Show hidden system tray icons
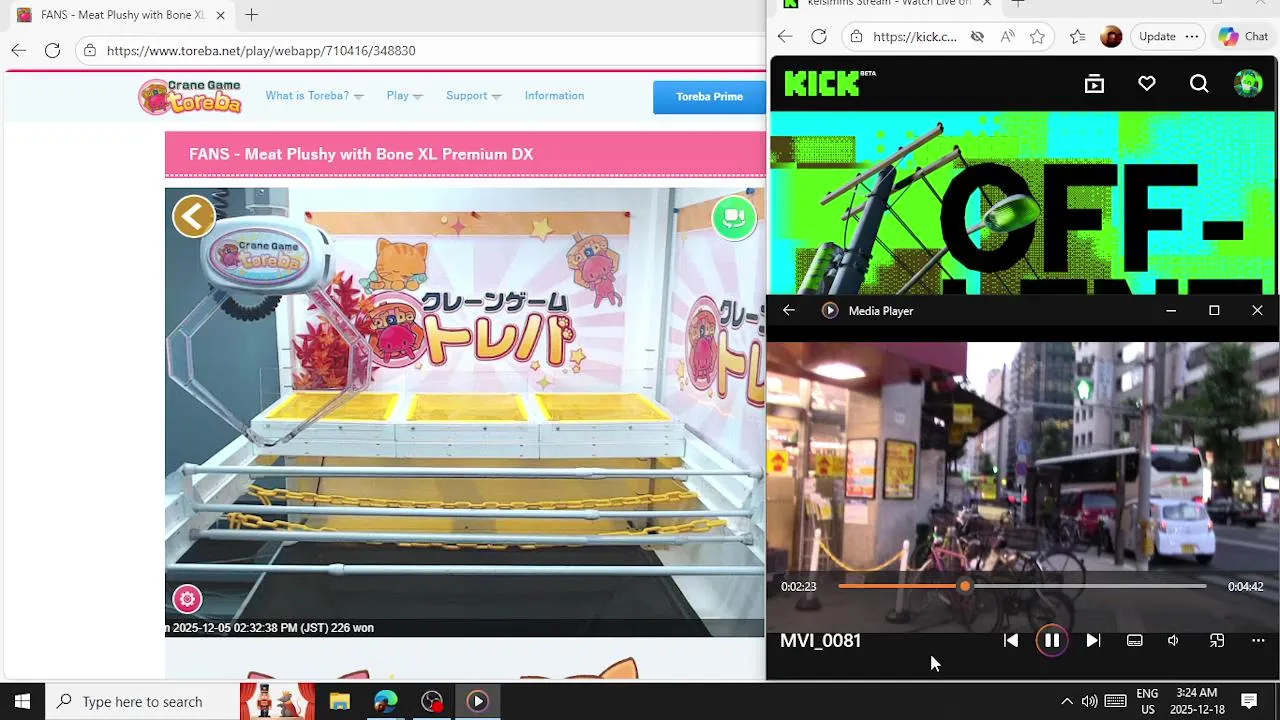Viewport: 1280px width, 720px height. 1067,702
